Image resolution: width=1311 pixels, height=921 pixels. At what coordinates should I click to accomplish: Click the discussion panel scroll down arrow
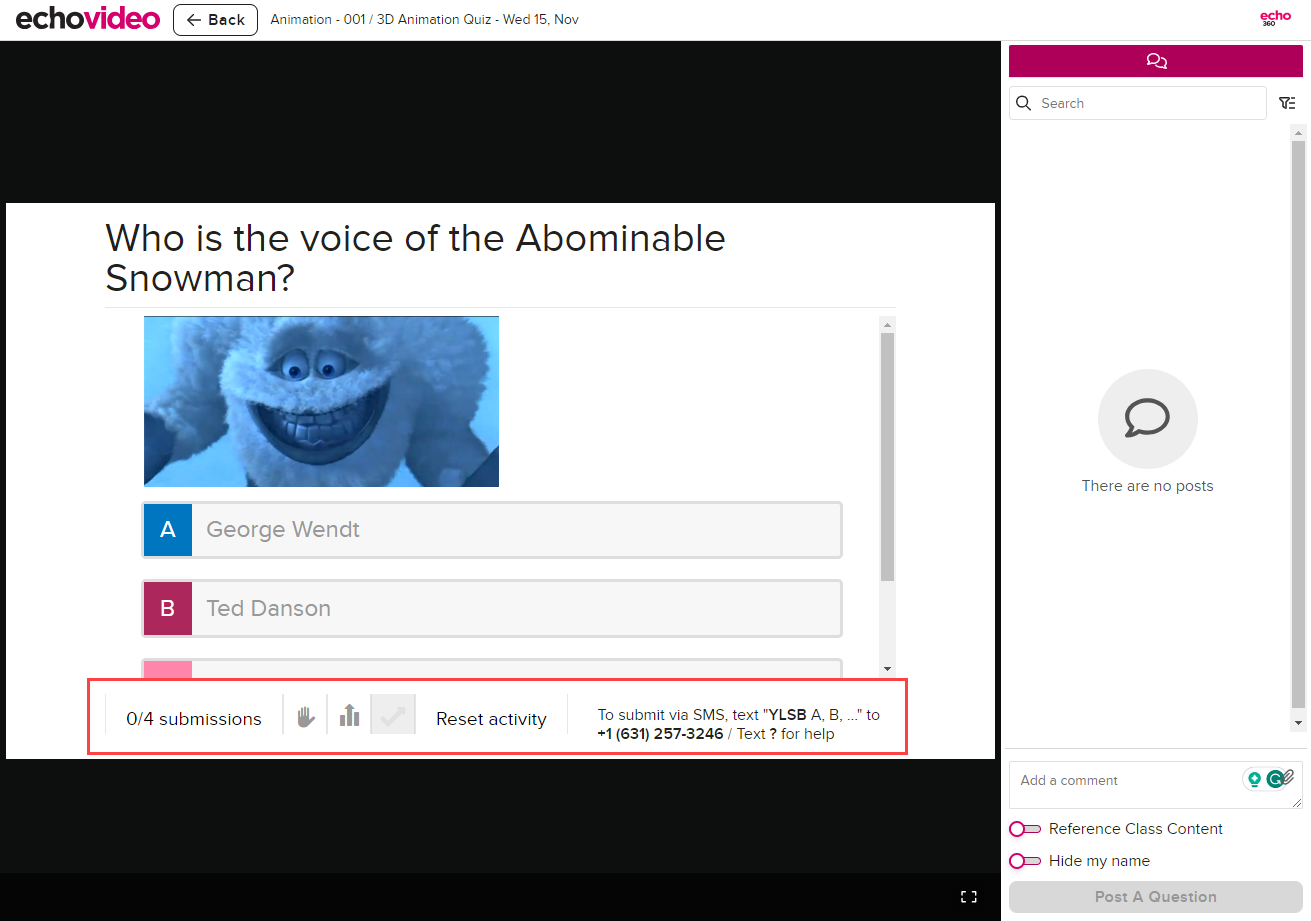click(x=1298, y=723)
